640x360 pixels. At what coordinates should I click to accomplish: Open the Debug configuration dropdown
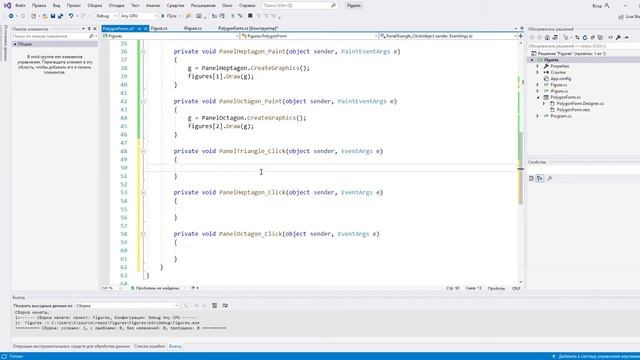pos(106,16)
